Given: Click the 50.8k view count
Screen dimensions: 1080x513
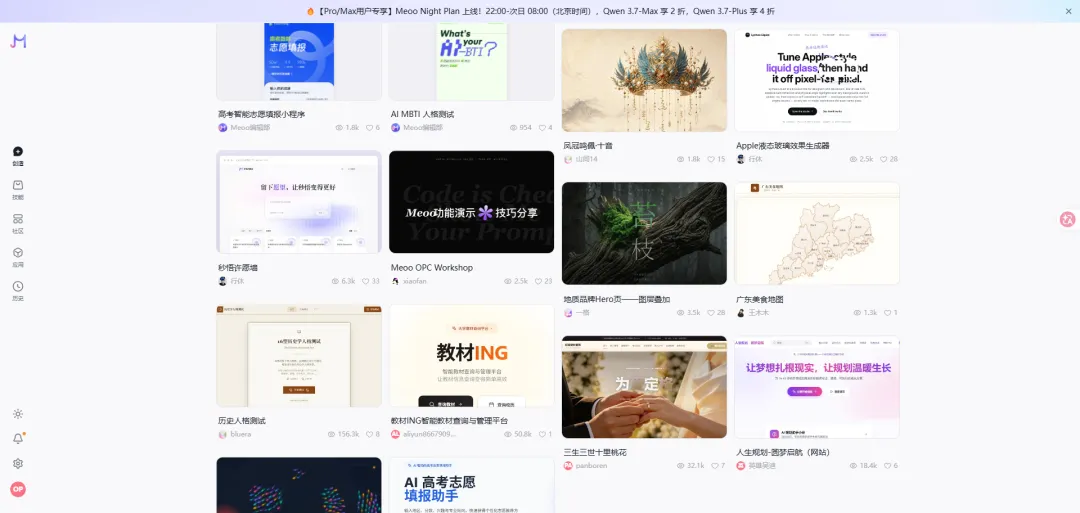Looking at the screenshot, I should click(x=523, y=435).
